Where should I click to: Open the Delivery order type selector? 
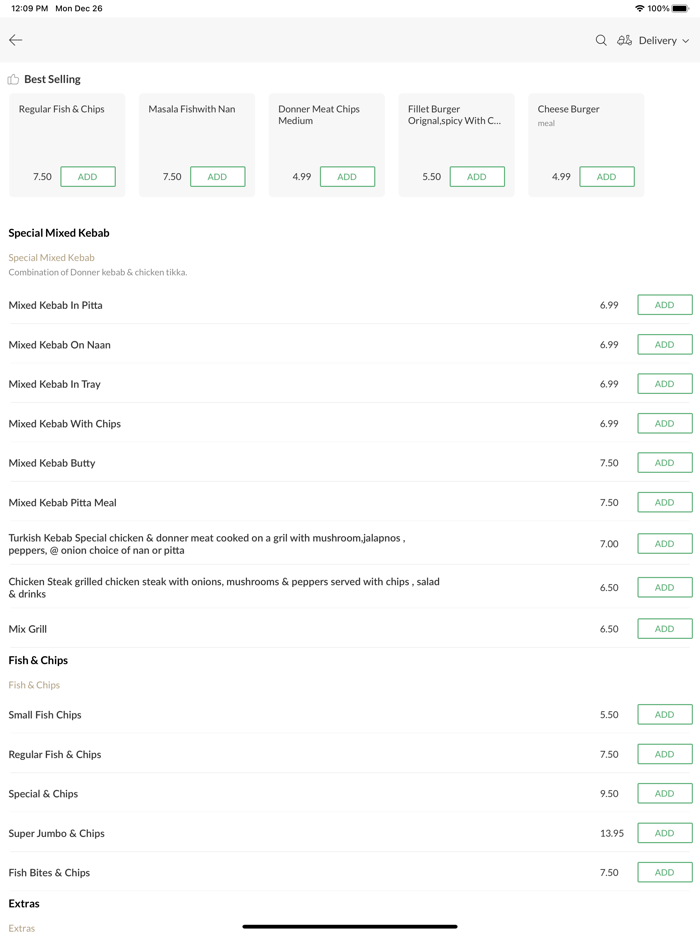pos(657,41)
